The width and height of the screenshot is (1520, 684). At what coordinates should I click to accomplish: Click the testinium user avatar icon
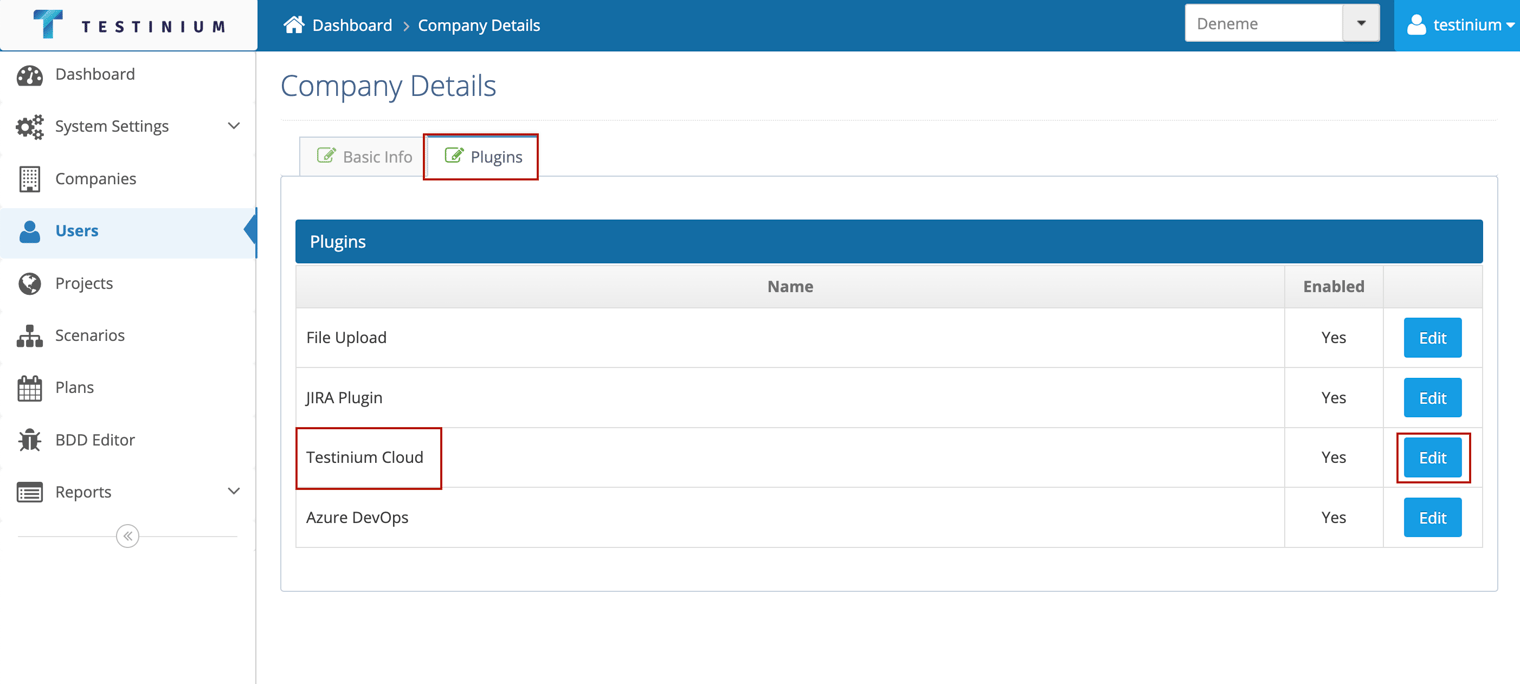pyautogui.click(x=1416, y=25)
